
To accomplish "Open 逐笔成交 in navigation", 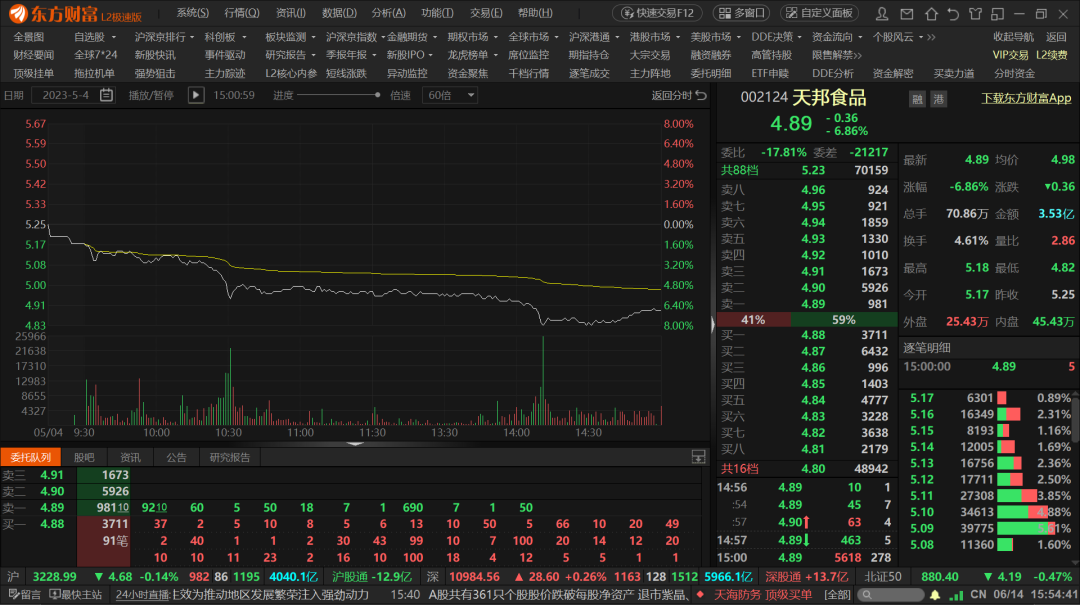I will click(589, 73).
